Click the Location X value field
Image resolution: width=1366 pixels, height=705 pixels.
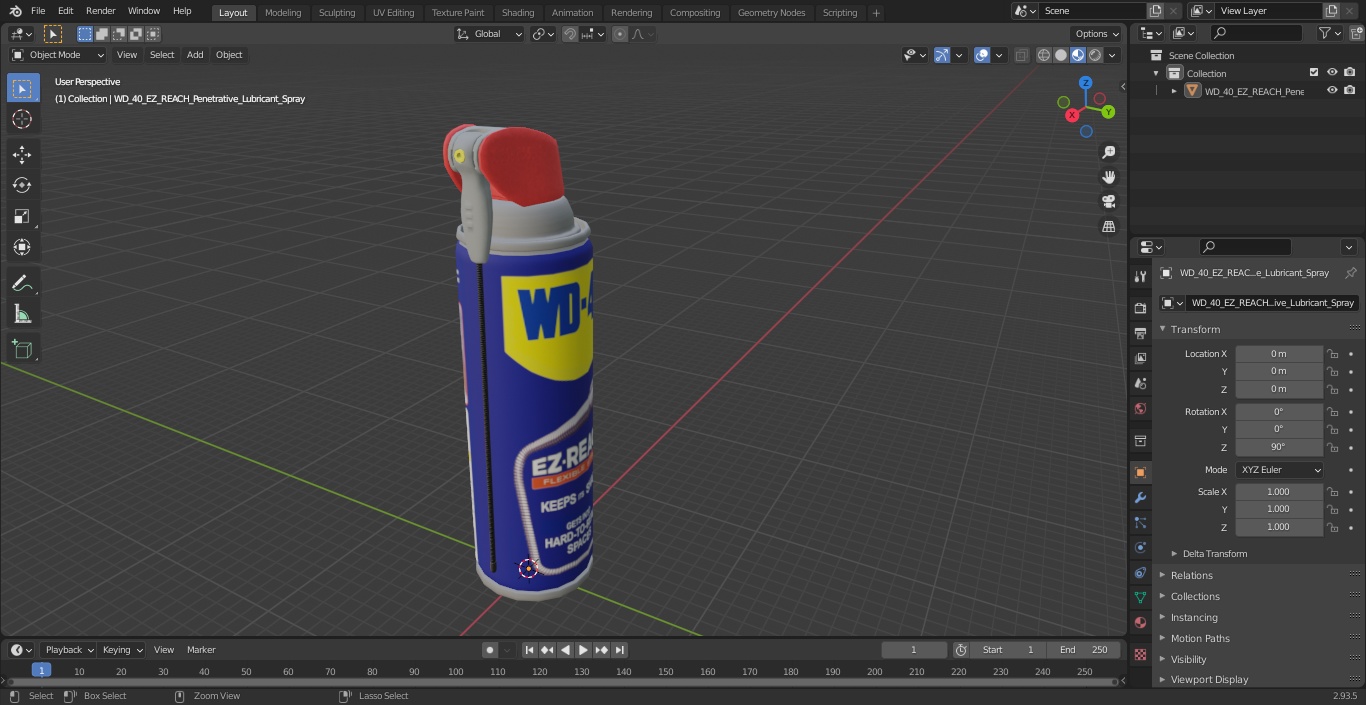(1279, 354)
